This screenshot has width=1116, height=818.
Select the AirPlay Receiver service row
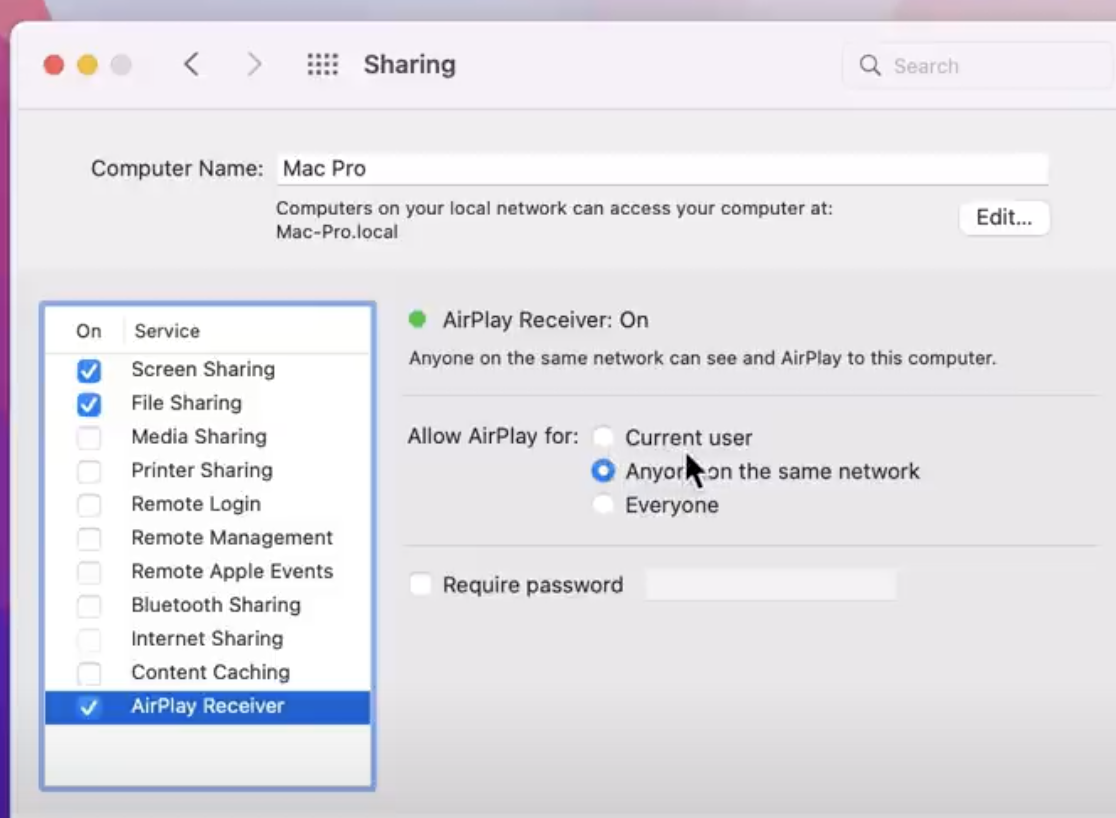[208, 707]
